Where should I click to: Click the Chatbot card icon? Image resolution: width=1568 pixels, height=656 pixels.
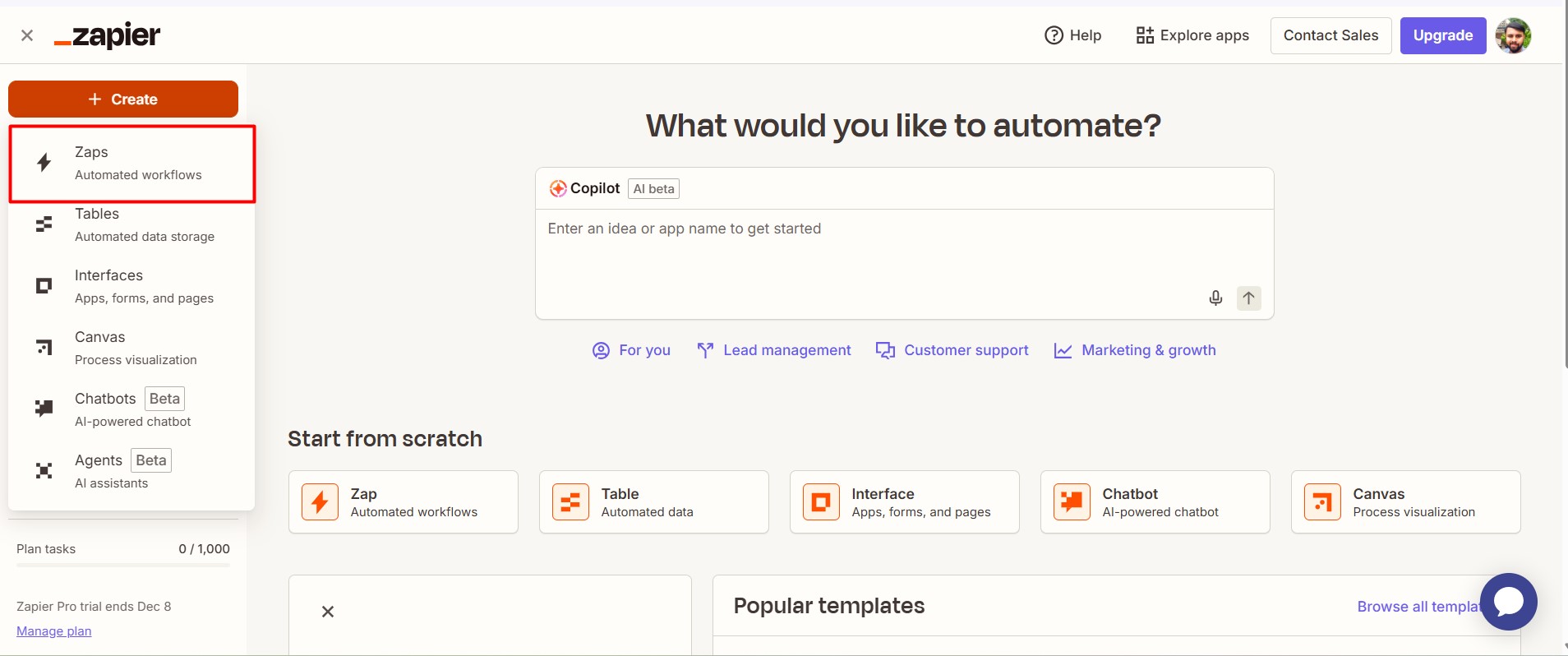click(1072, 501)
